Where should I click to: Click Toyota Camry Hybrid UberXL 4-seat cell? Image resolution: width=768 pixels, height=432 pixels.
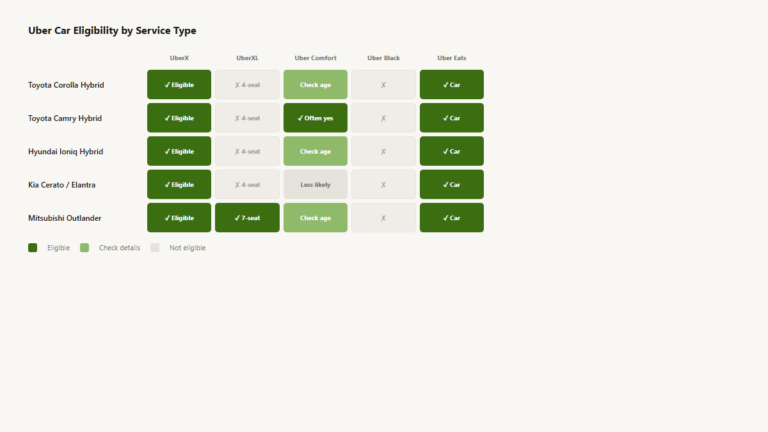[x=247, y=118]
